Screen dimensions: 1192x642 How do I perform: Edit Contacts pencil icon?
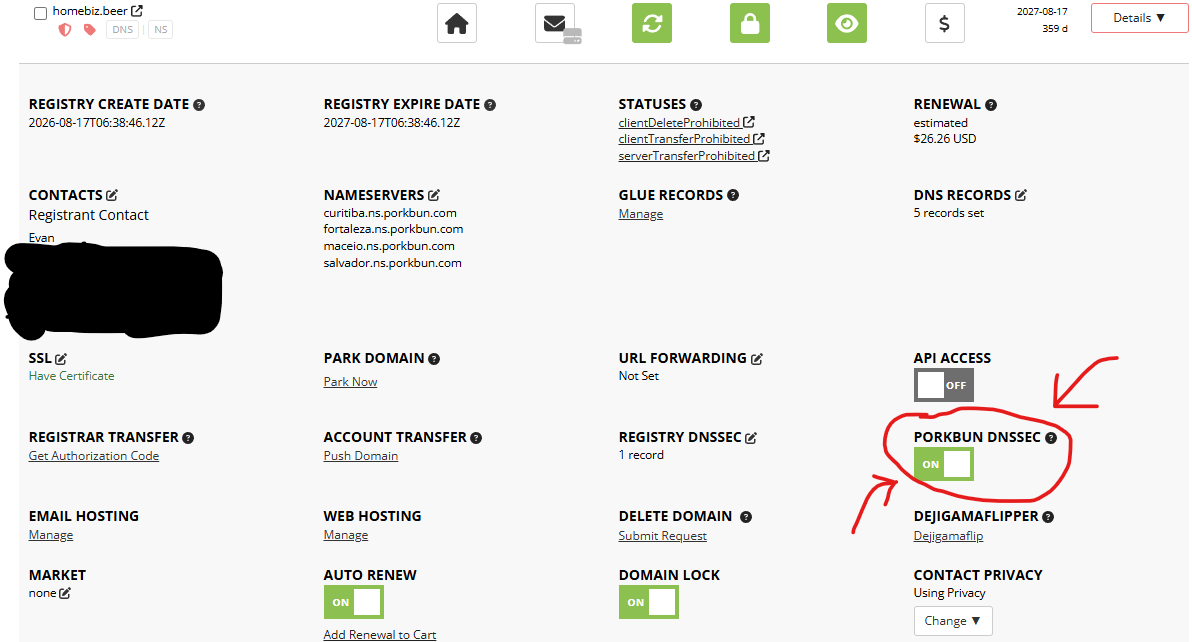112,195
